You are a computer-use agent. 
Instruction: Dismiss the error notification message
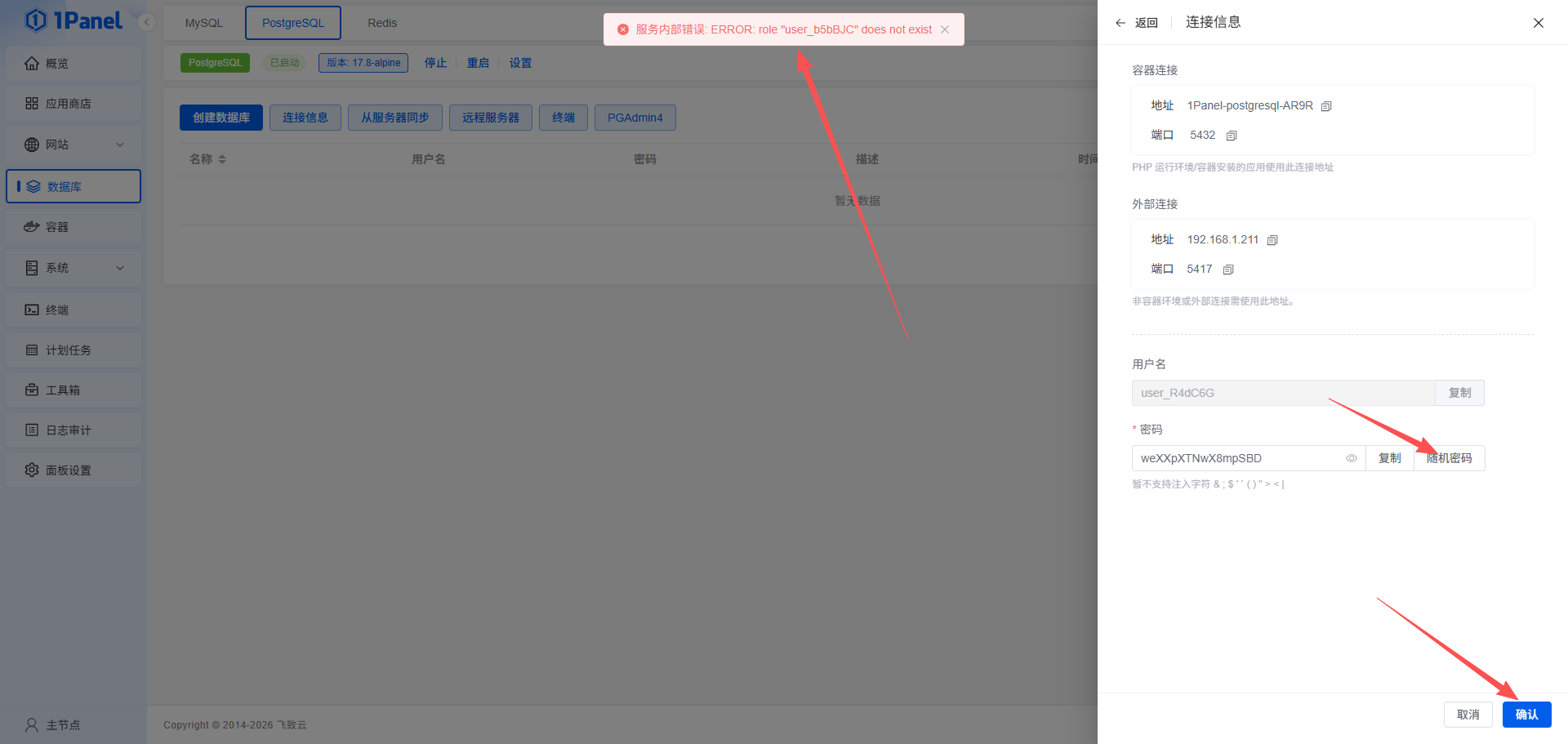[x=945, y=29]
